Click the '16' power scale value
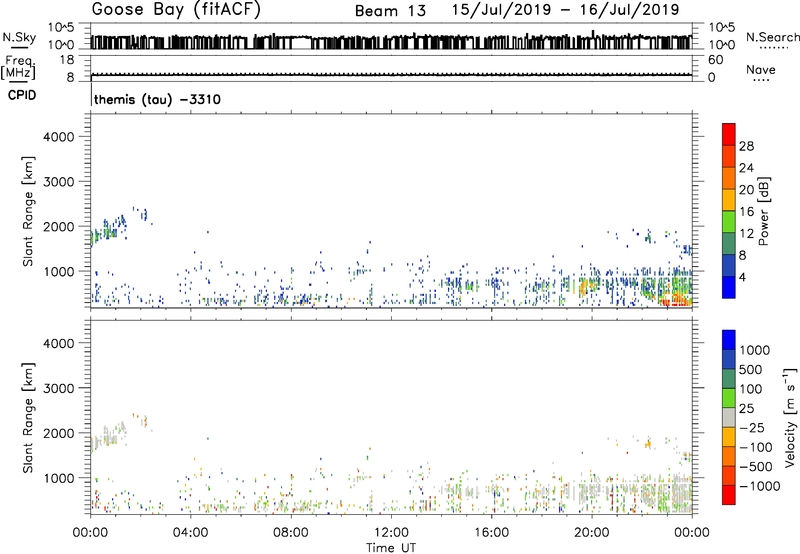 coord(746,212)
